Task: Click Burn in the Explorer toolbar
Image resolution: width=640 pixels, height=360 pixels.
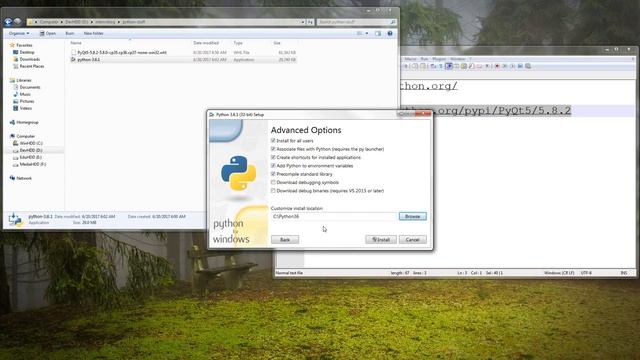Action: pyautogui.click(x=70, y=33)
